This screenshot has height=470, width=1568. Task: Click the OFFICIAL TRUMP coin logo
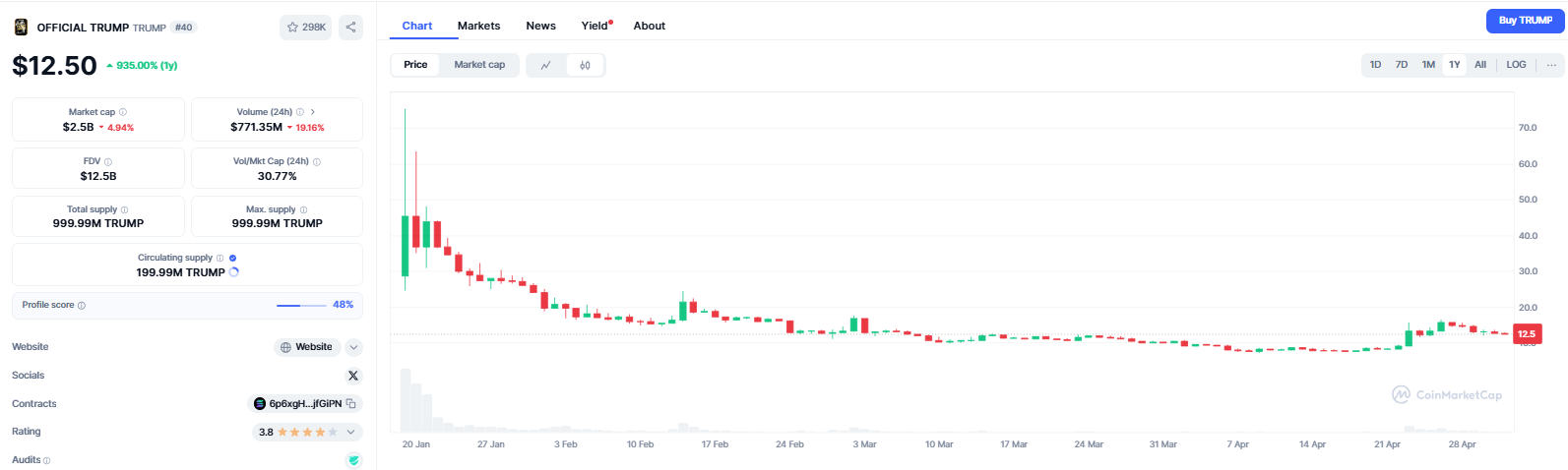21,27
